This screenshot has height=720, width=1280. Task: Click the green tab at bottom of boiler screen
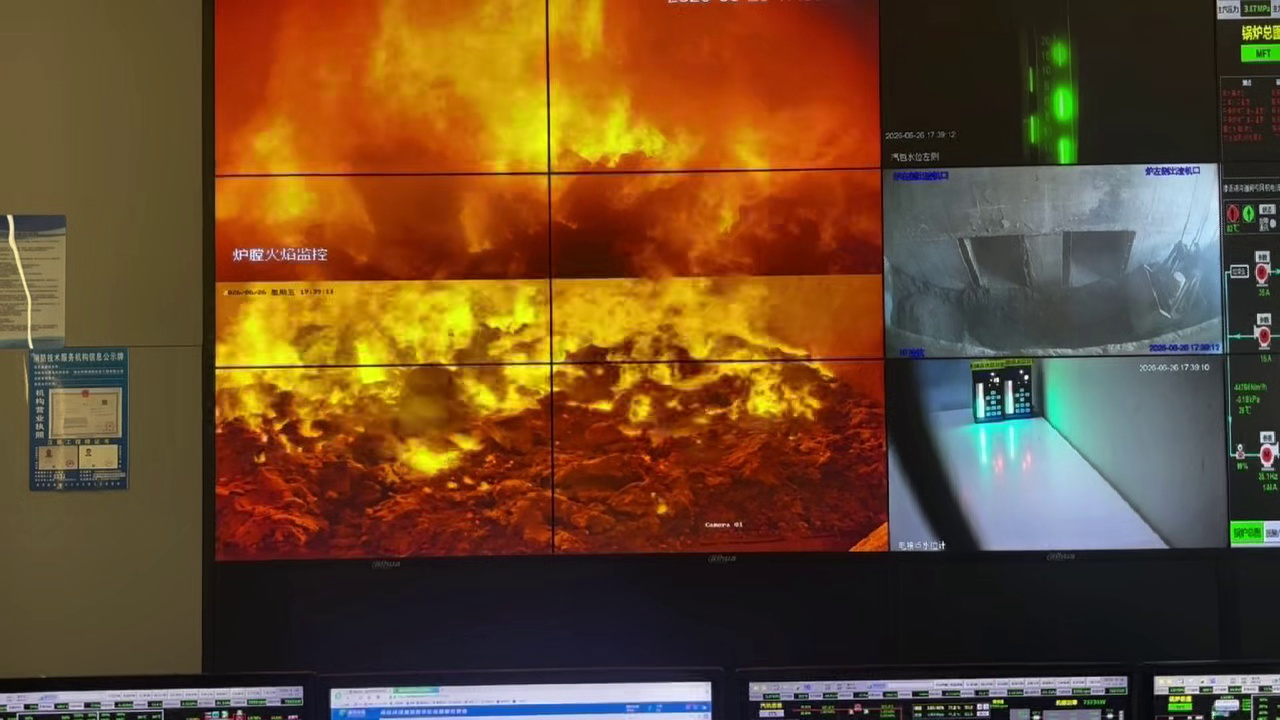(x=1247, y=533)
